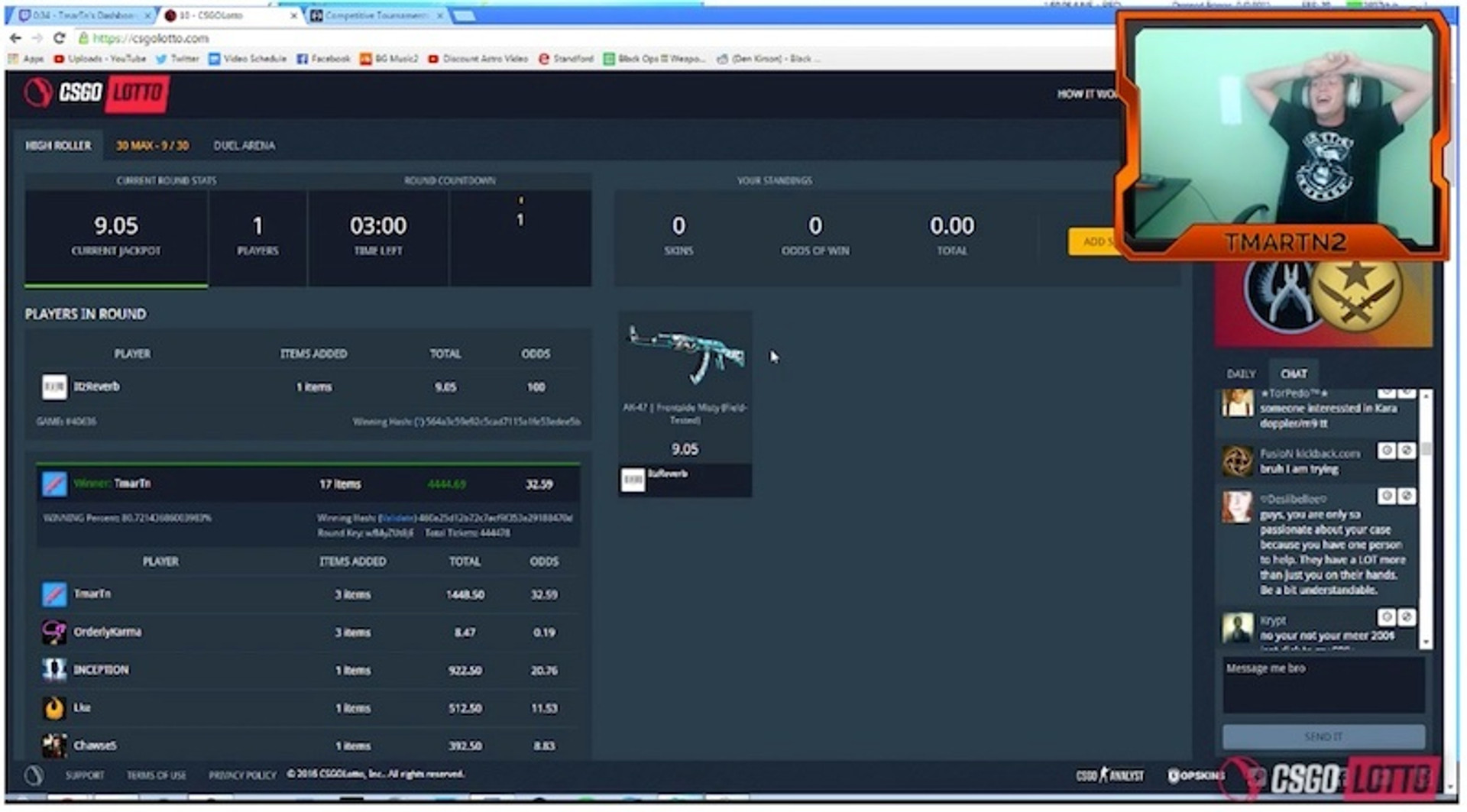Screen dimensions: 1467x812
Task: Open the CSGO Analyst footer link
Action: click(1110, 776)
